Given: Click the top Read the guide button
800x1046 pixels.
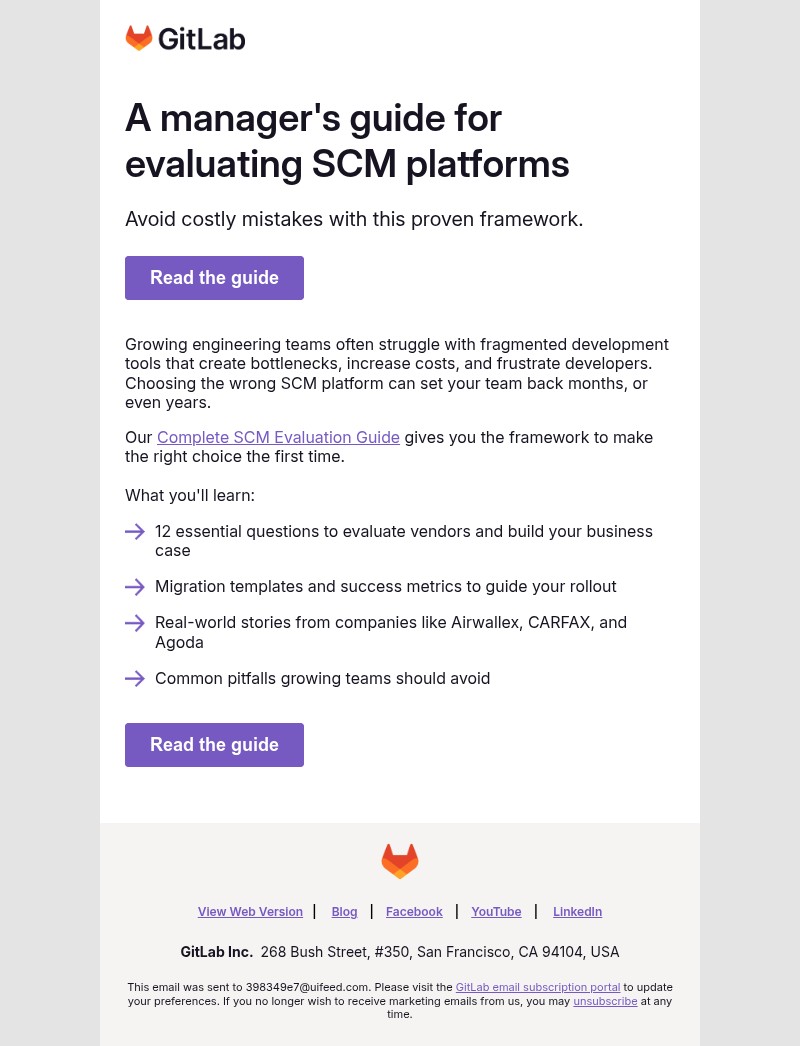Looking at the screenshot, I should pos(214,278).
